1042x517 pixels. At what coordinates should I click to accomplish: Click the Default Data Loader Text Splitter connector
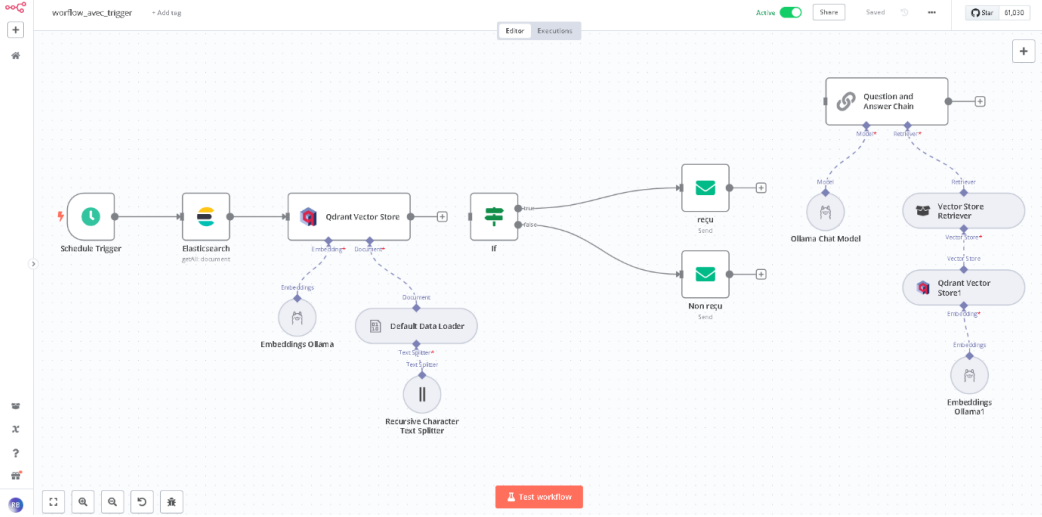[x=416, y=344]
